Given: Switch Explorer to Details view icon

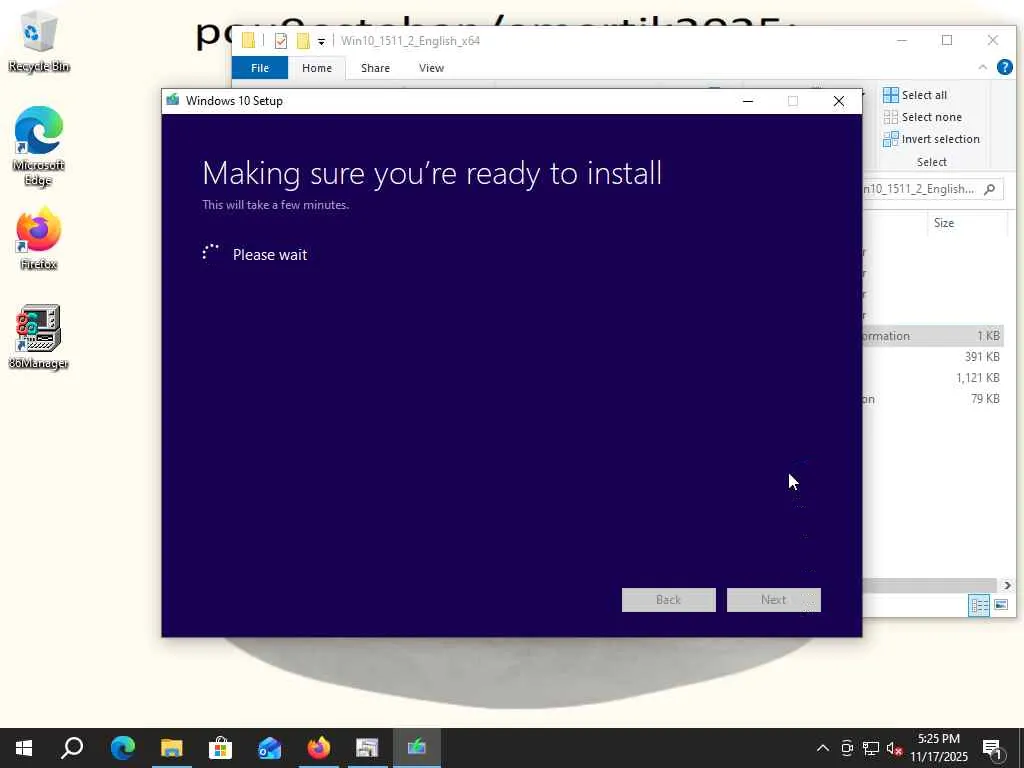Looking at the screenshot, I should coord(979,605).
